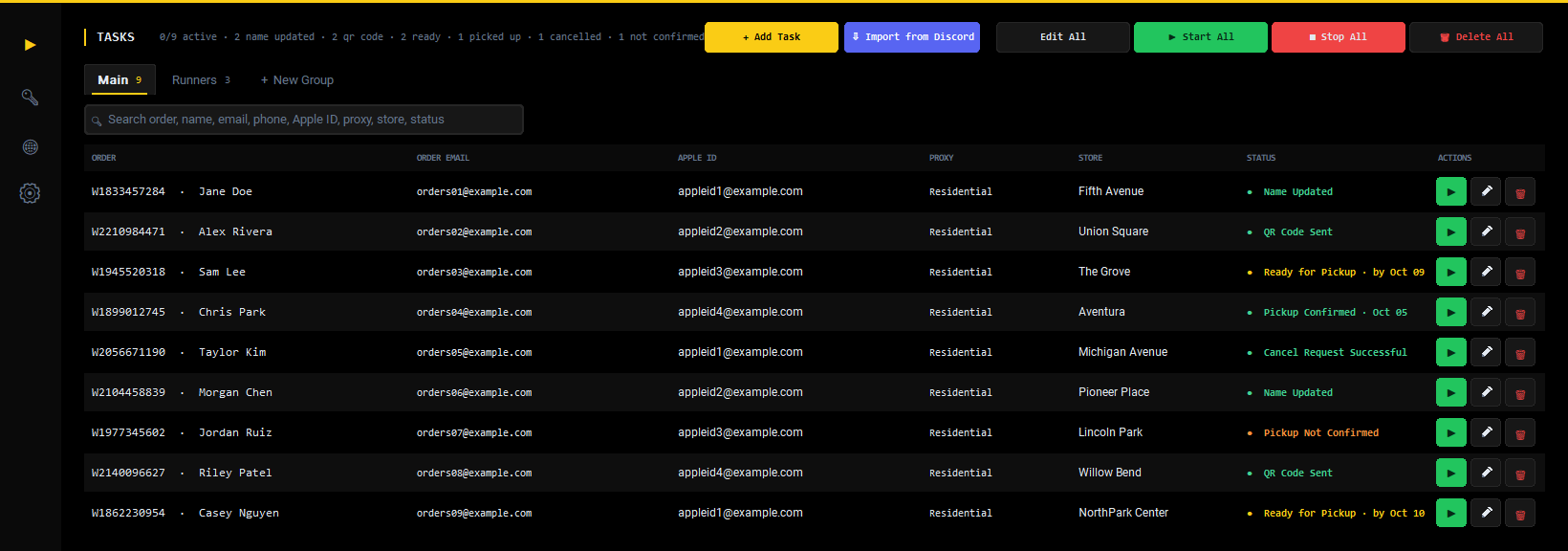Screen dimensions: 1568x551
Task: Start the task for Alex Rivera
Action: click(x=1450, y=231)
